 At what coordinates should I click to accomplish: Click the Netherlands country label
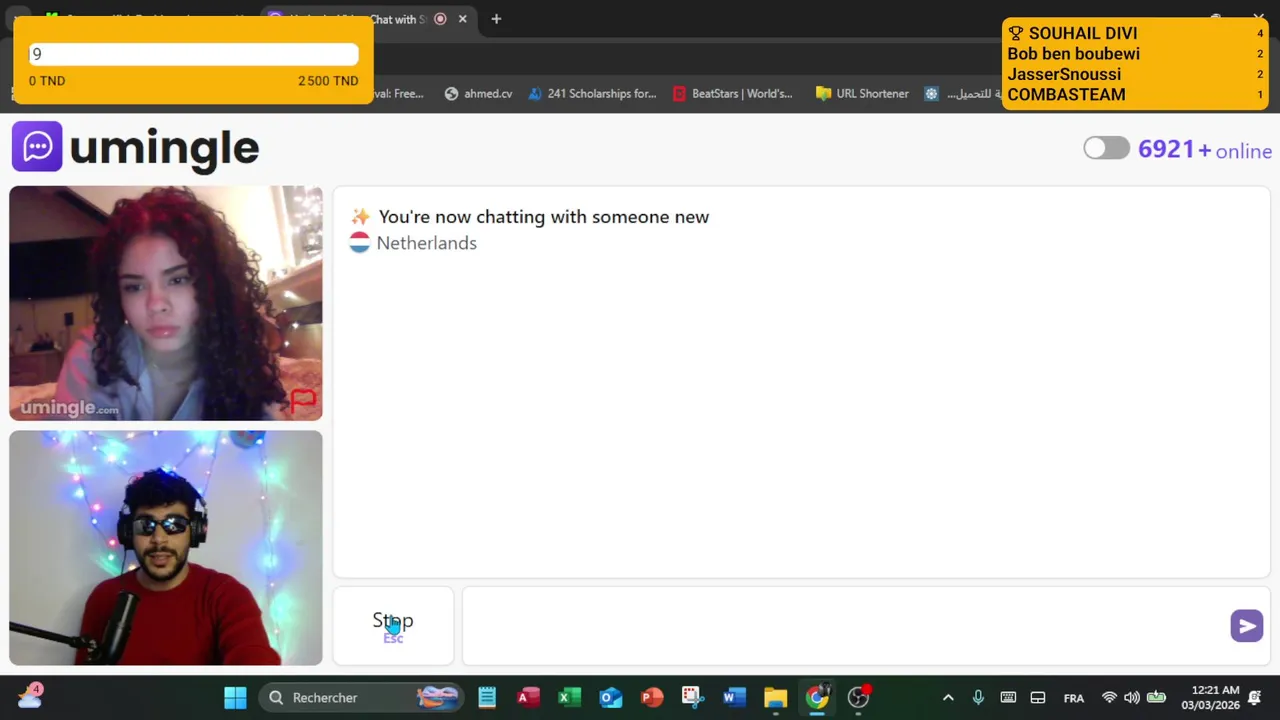point(426,243)
